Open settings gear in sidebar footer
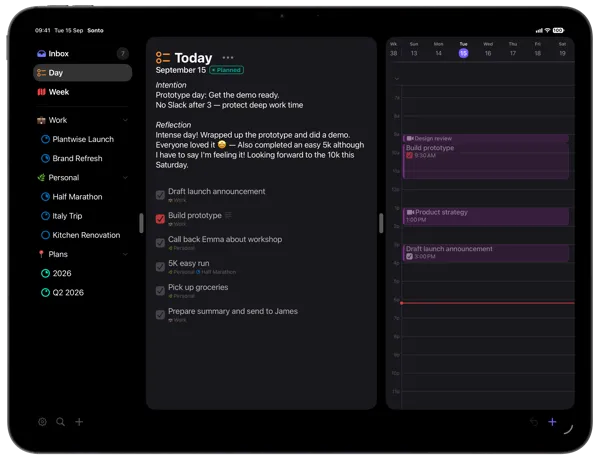The width and height of the screenshot is (600, 460). 42,422
